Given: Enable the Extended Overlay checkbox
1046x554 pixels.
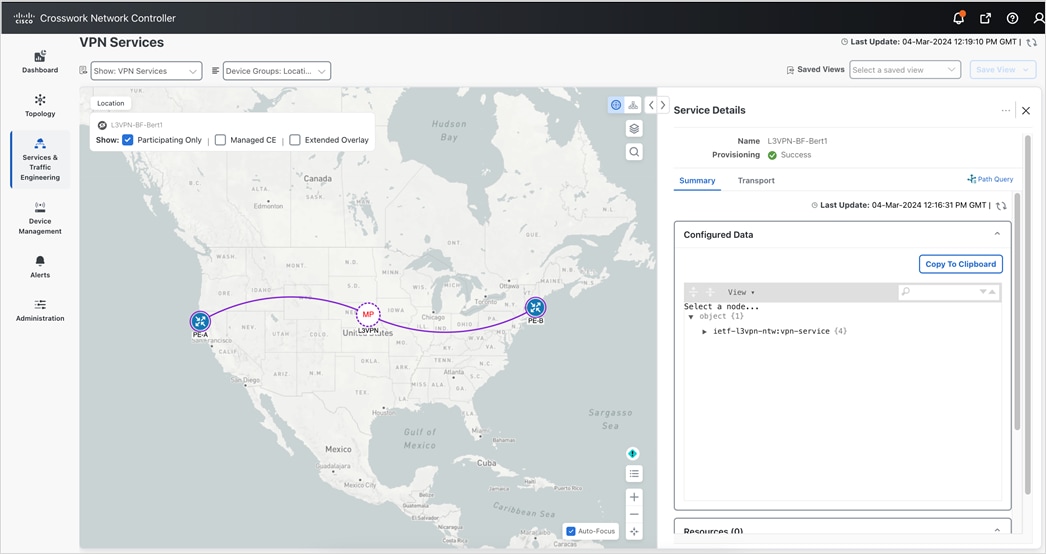Looking at the screenshot, I should 295,140.
